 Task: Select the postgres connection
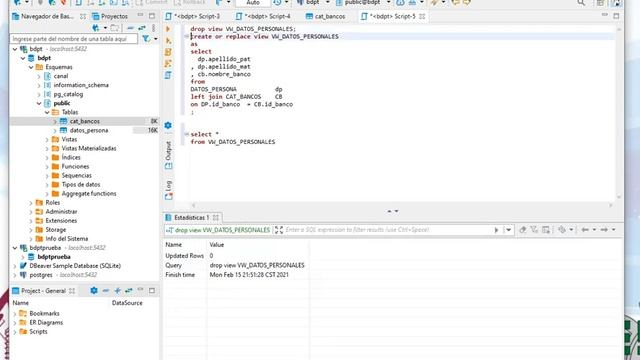41,275
